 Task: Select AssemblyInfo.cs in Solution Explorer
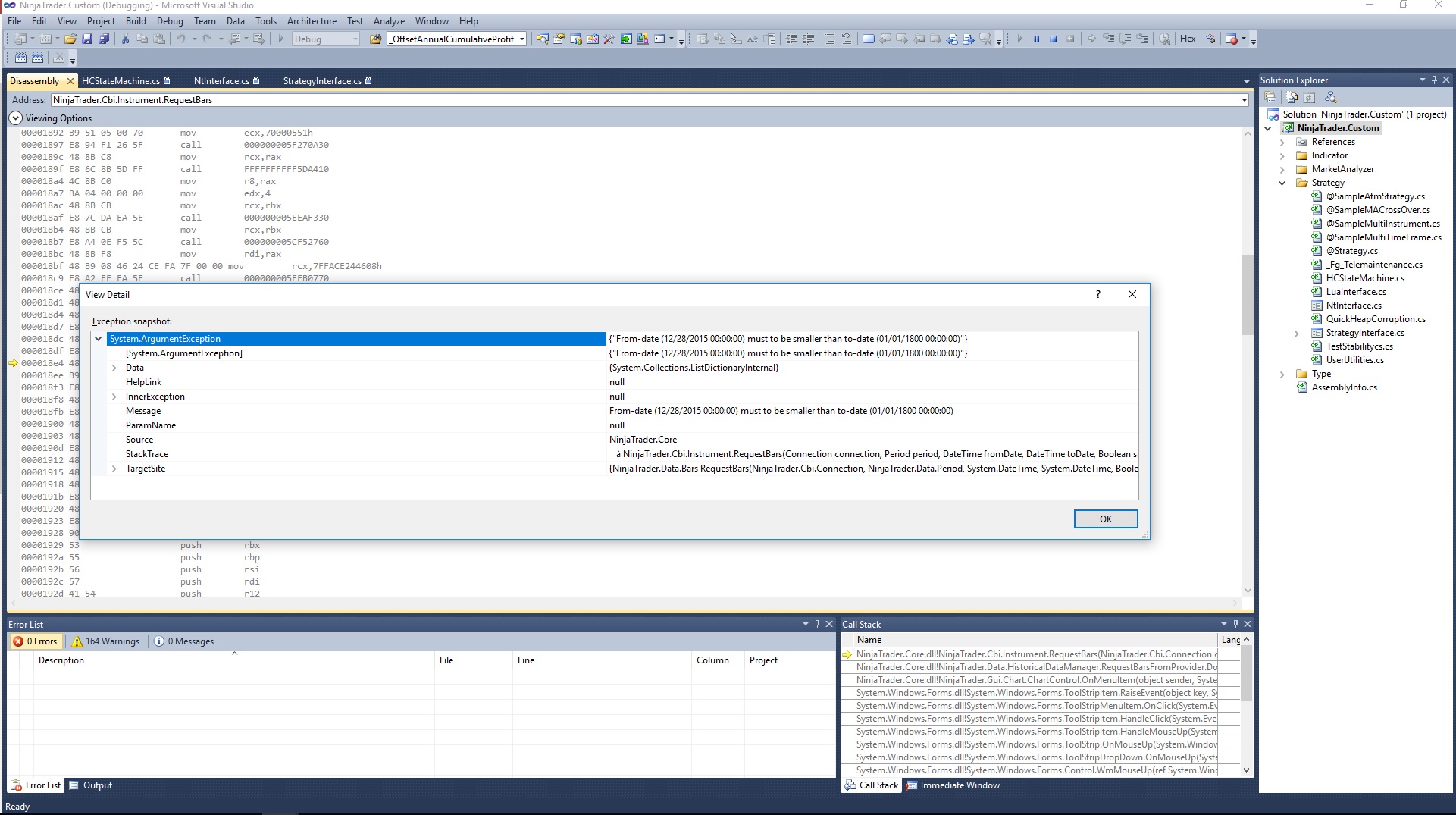click(1344, 387)
